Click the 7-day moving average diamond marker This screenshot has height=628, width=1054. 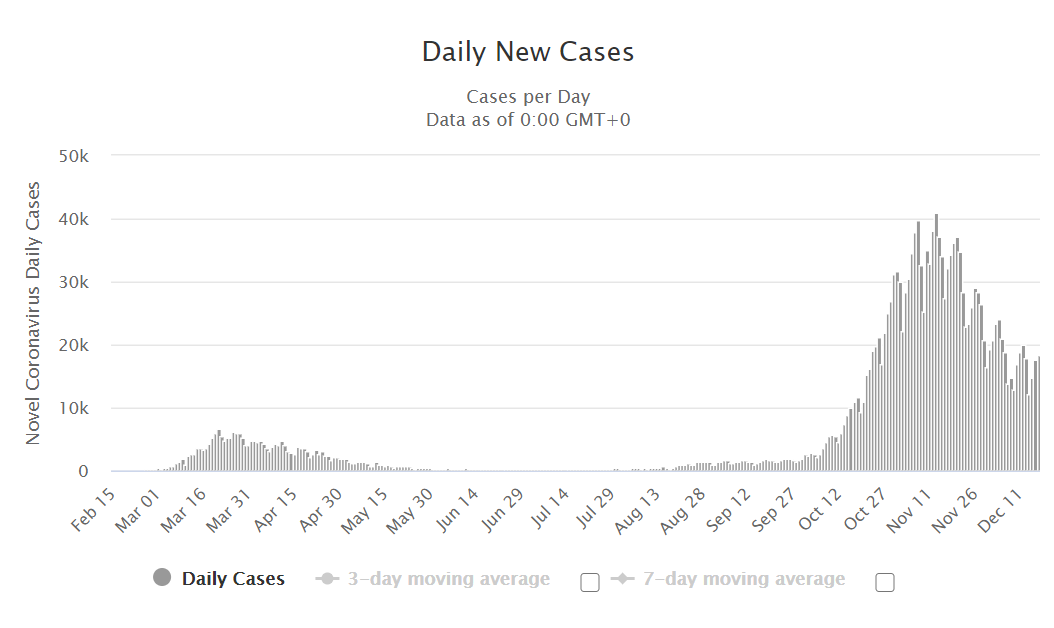click(622, 579)
